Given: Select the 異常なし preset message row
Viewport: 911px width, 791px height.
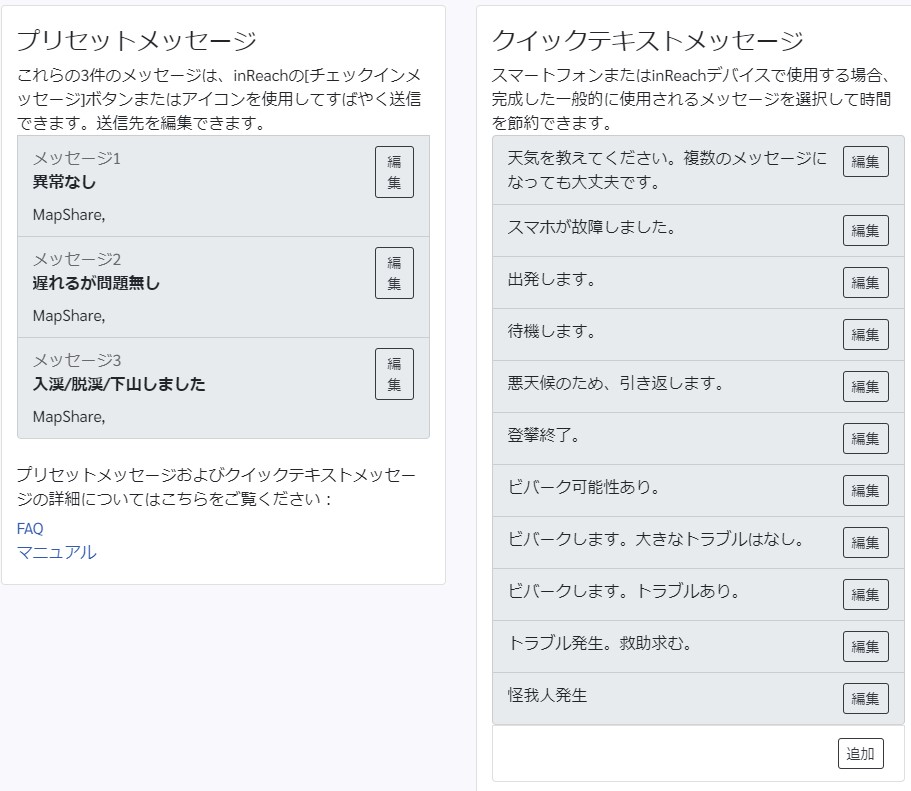Looking at the screenshot, I should tap(224, 186).
